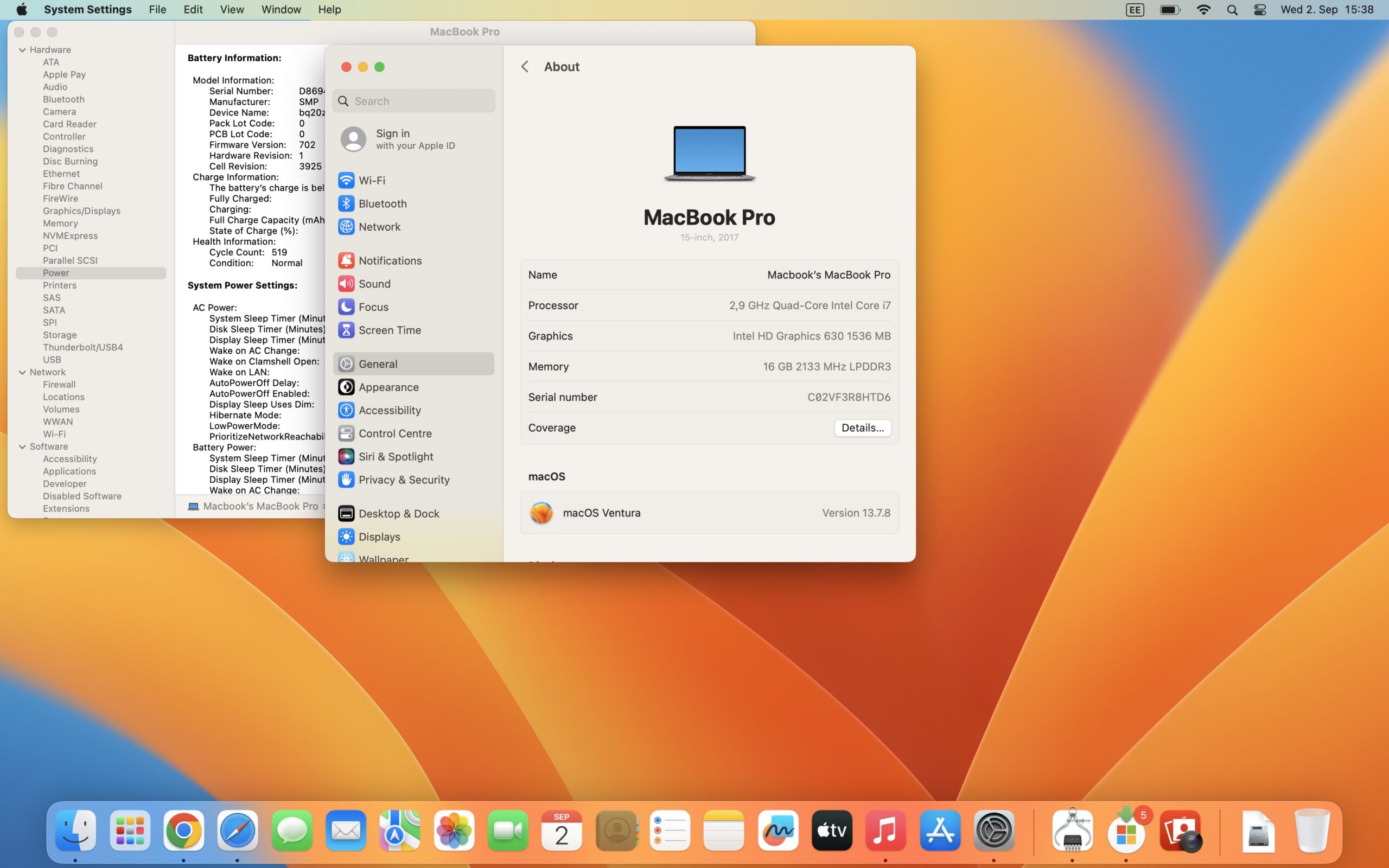1389x868 pixels.
Task: Open the Help menu
Action: [329, 10]
